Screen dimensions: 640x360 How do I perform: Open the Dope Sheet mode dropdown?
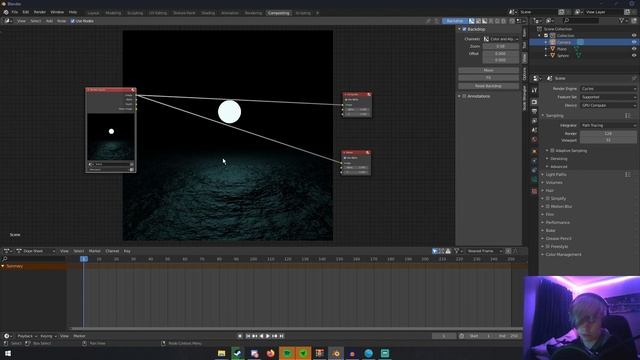[35, 251]
